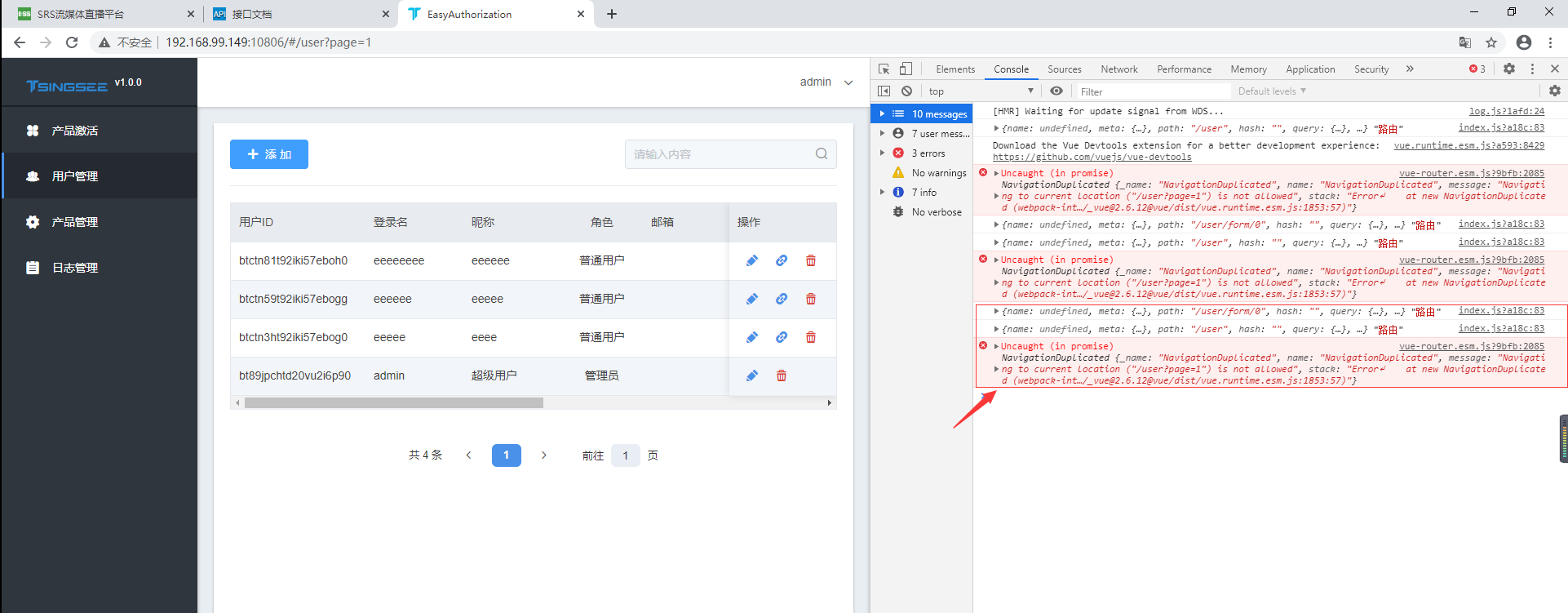The width and height of the screenshot is (1568, 613).
Task: Open a new browser tab
Action: (x=612, y=14)
